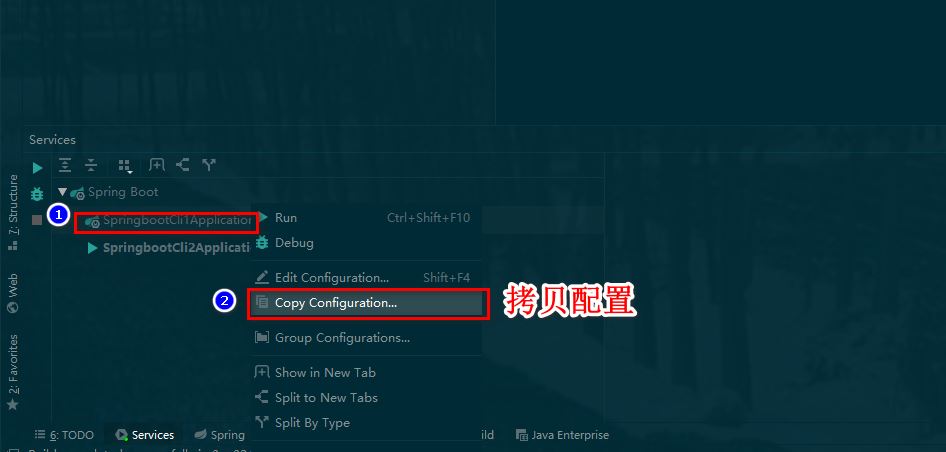The height and width of the screenshot is (452, 946).
Task: Click the Open in New Tab toolbar icon
Action: pyautogui.click(x=157, y=165)
